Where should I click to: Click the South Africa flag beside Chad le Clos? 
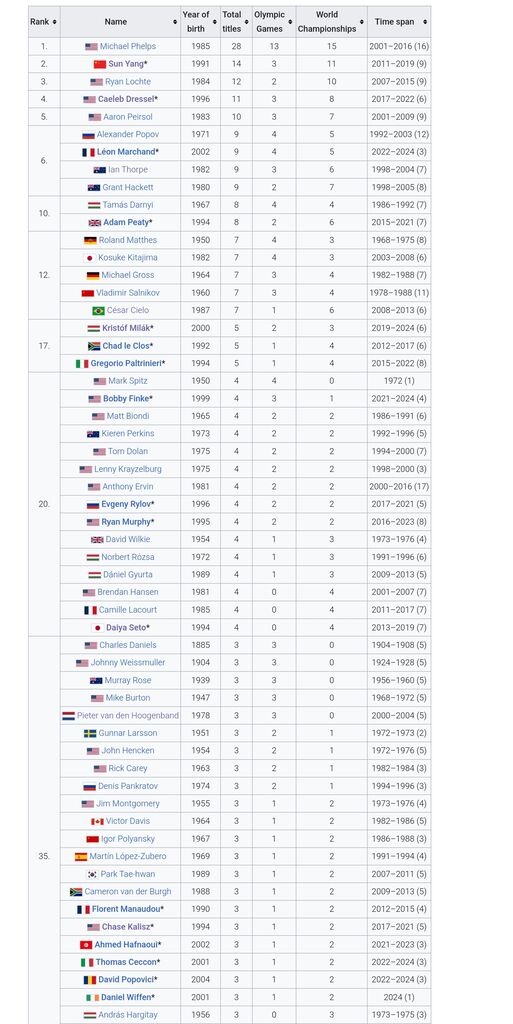tap(94, 346)
